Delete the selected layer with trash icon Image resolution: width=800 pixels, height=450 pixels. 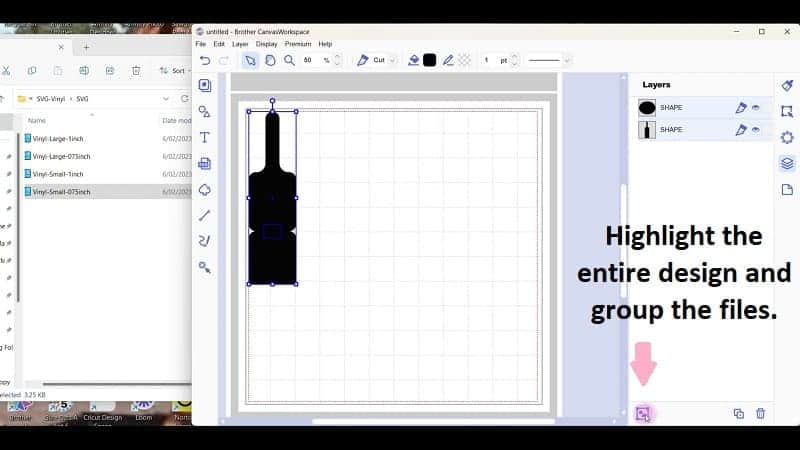coord(761,414)
